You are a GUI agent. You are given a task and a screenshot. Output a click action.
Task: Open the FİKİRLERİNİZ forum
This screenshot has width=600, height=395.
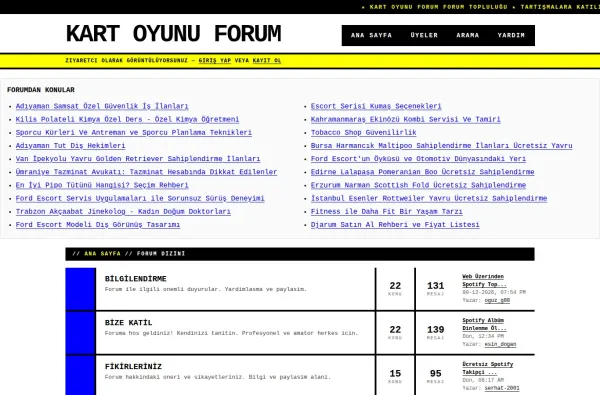click(x=133, y=367)
